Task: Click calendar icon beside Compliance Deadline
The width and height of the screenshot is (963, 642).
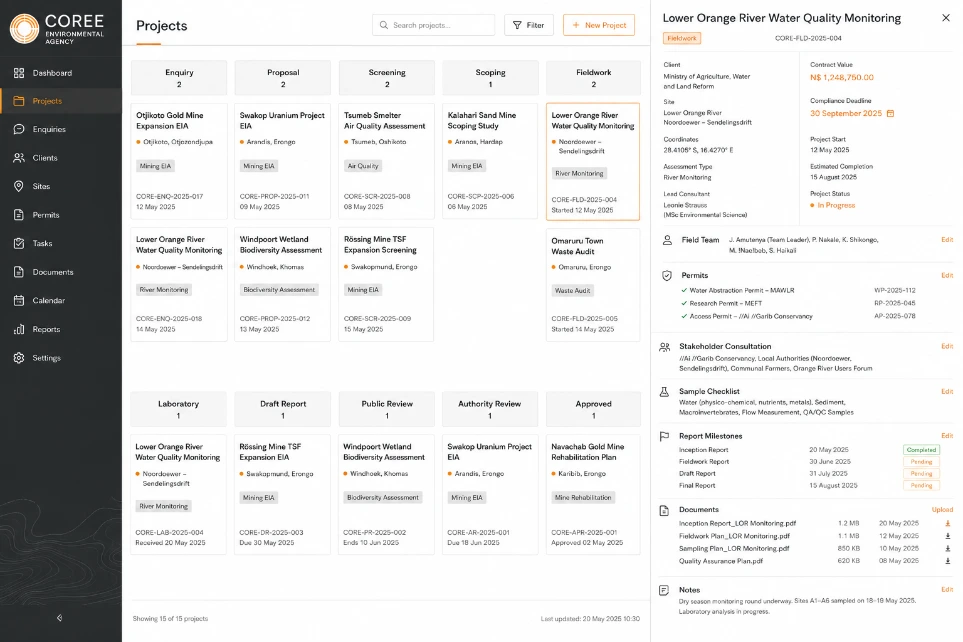Action: 891,114
